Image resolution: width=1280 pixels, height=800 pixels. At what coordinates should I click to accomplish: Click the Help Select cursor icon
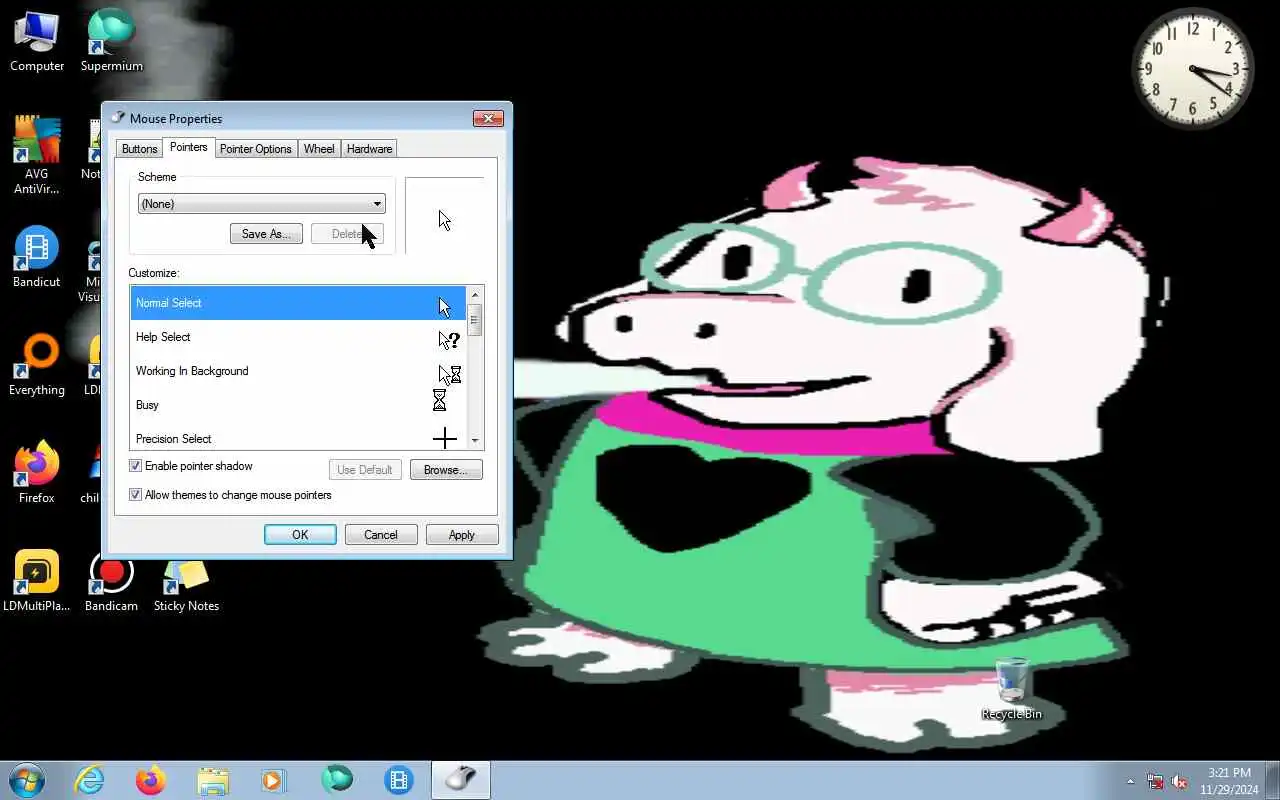448,340
